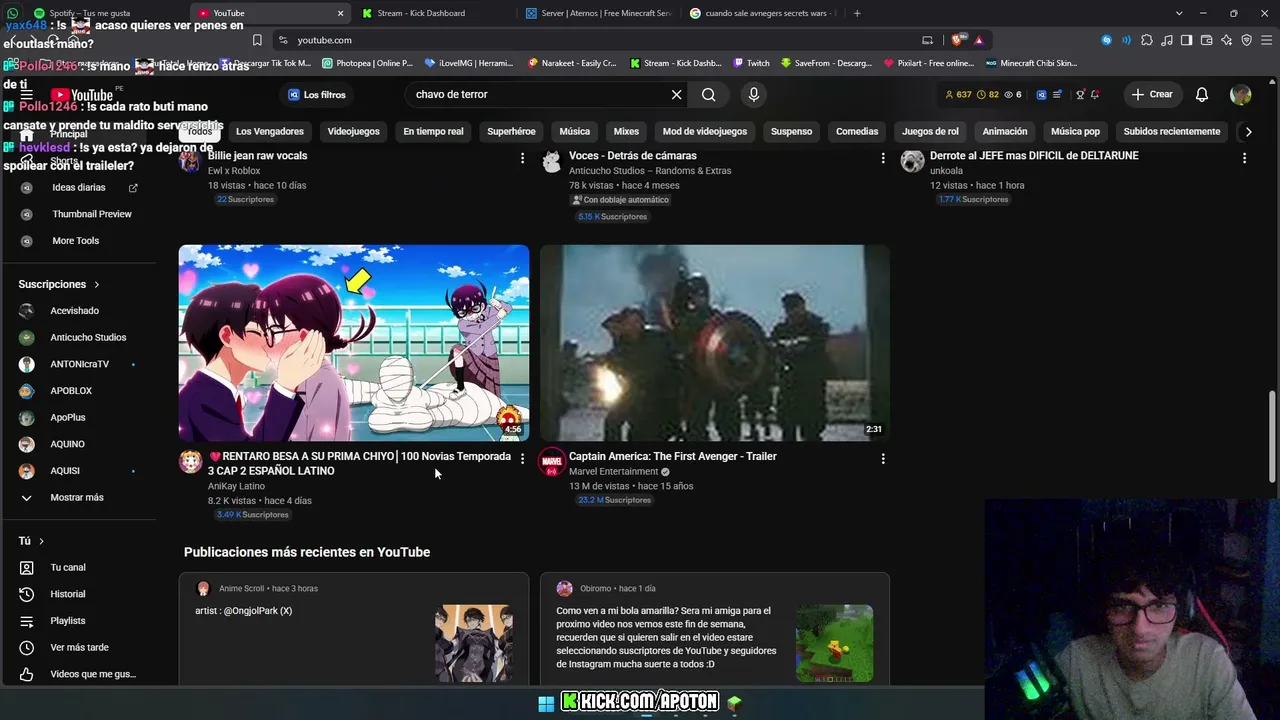Image resolution: width=1280 pixels, height=720 pixels.
Task: Click the Tu canal icon in sidebar
Action: pyautogui.click(x=27, y=567)
